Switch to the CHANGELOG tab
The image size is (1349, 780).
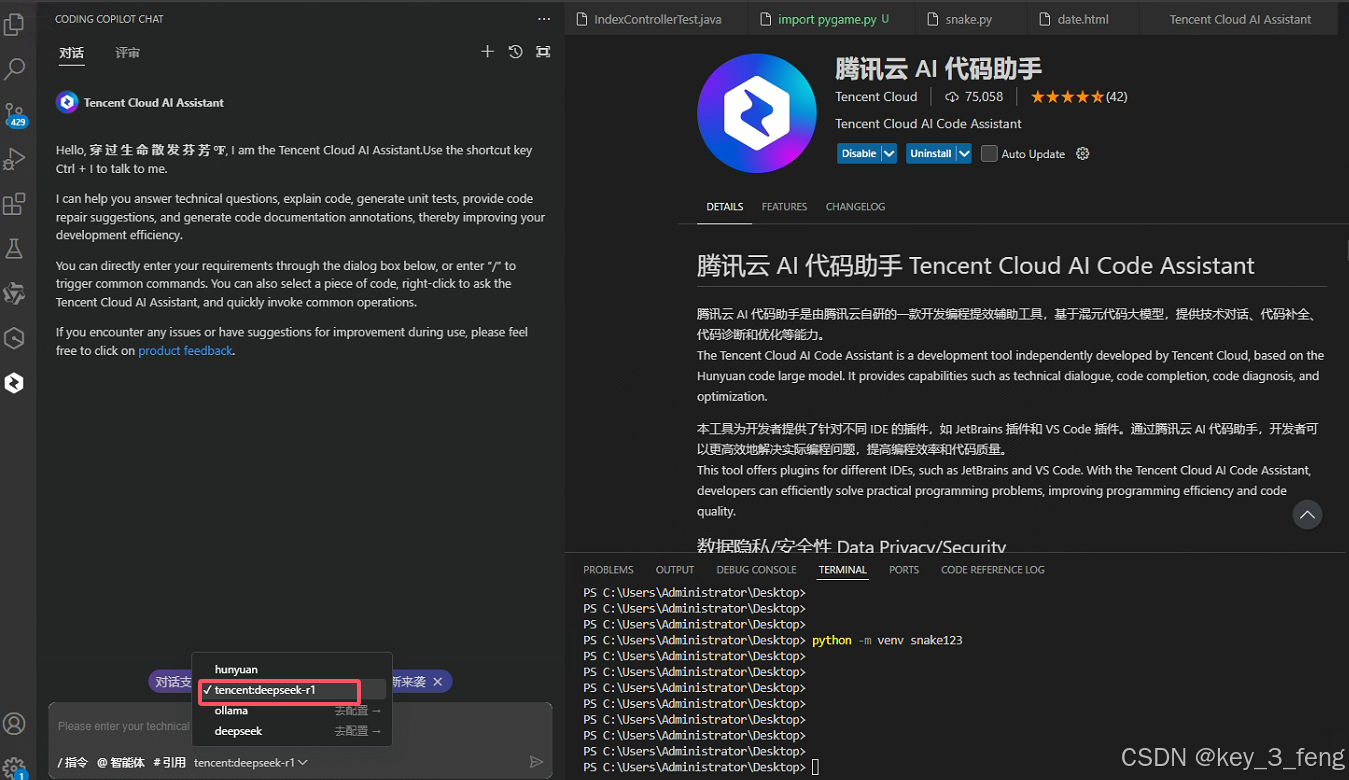[x=855, y=207]
